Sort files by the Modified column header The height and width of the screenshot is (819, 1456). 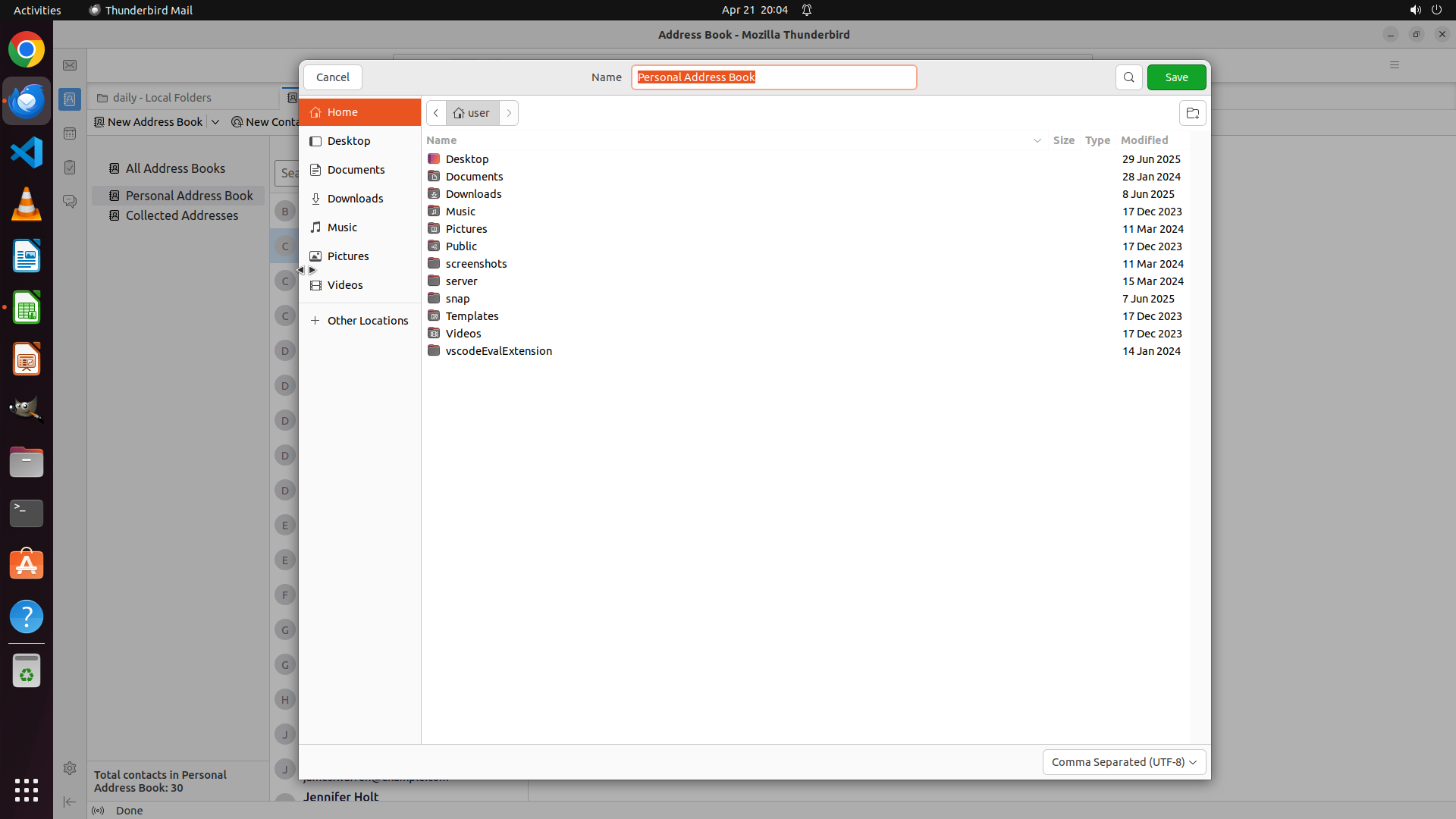[x=1144, y=140]
